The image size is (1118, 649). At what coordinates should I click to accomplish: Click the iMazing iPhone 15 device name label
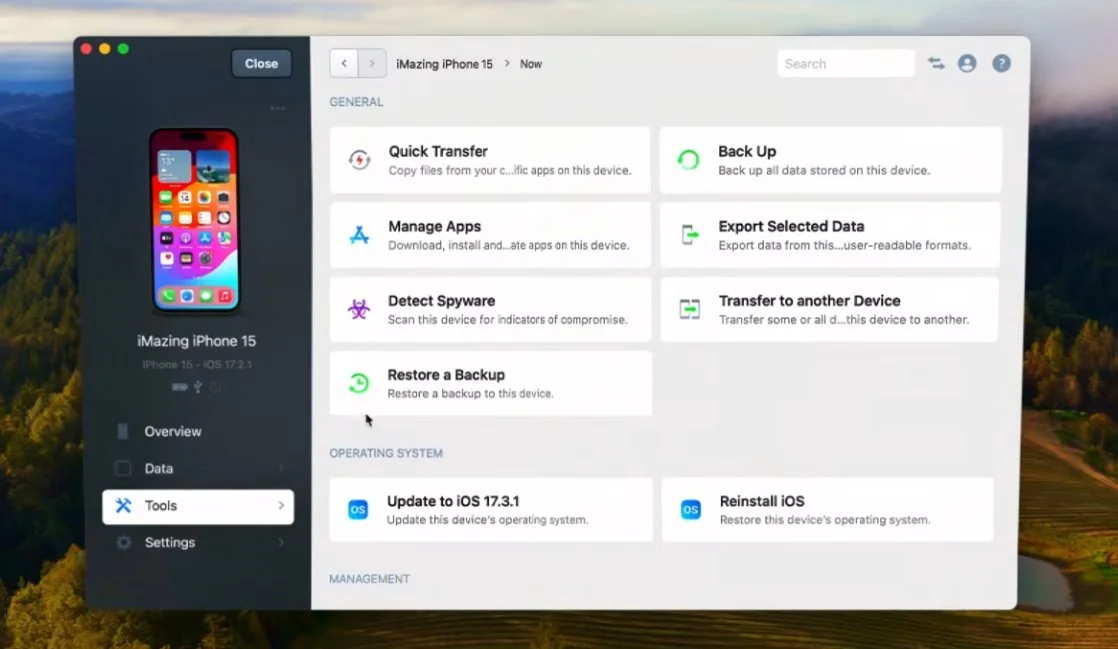tap(197, 341)
